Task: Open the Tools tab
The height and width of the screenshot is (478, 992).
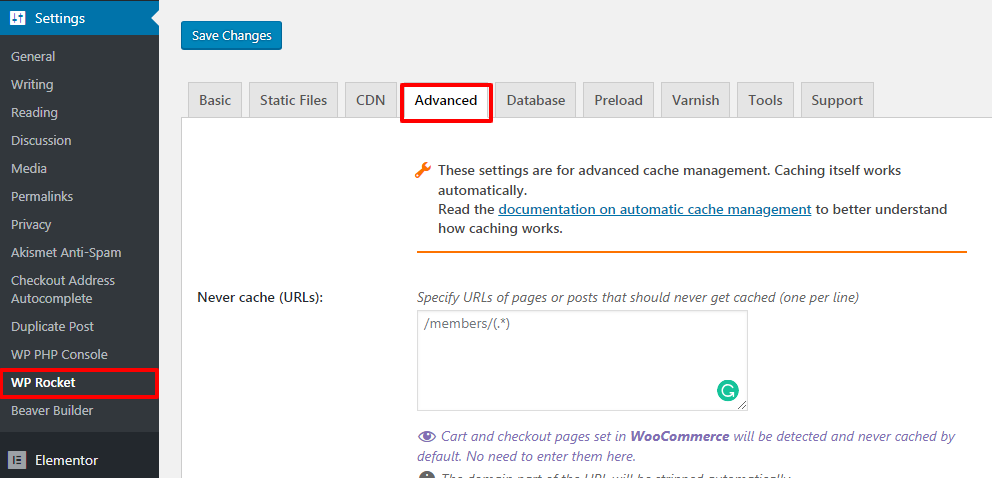Action: tap(766, 100)
